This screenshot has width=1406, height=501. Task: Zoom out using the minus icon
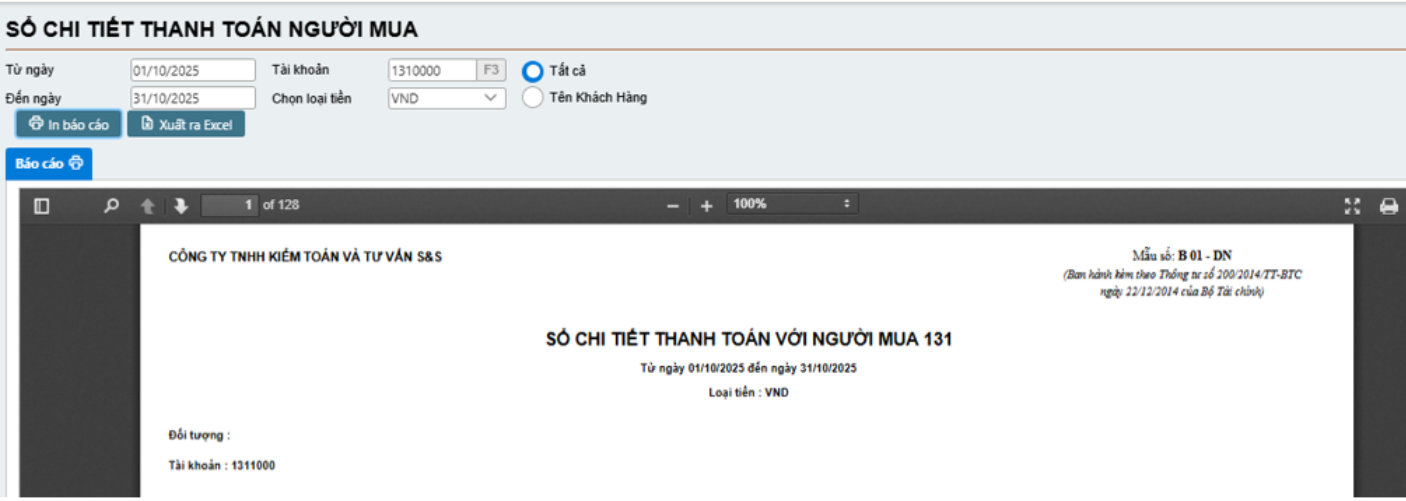[x=673, y=206]
